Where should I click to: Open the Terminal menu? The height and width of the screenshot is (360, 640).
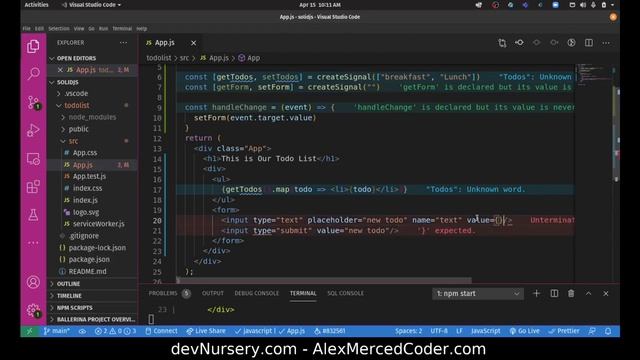point(122,29)
